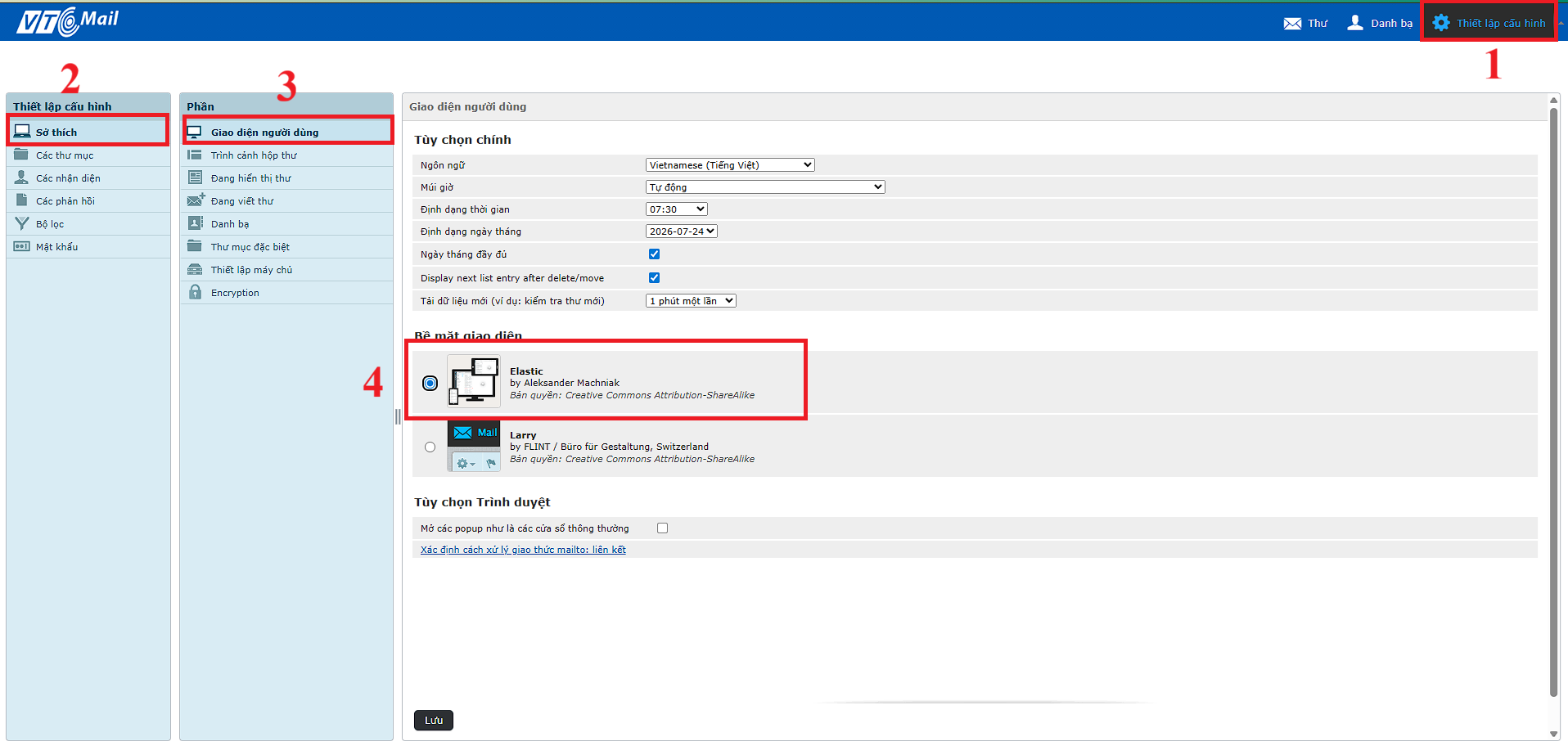Image resolution: width=1568 pixels, height=755 pixels.
Task: Open the Danh bạ section entry
Action: click(286, 223)
